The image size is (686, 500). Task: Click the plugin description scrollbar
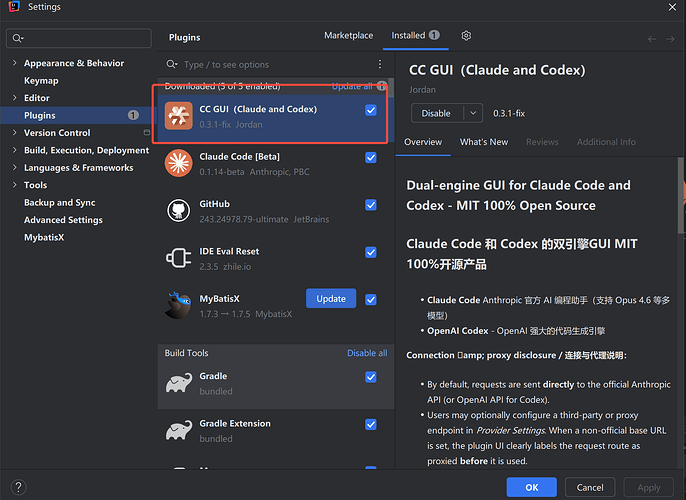681,195
